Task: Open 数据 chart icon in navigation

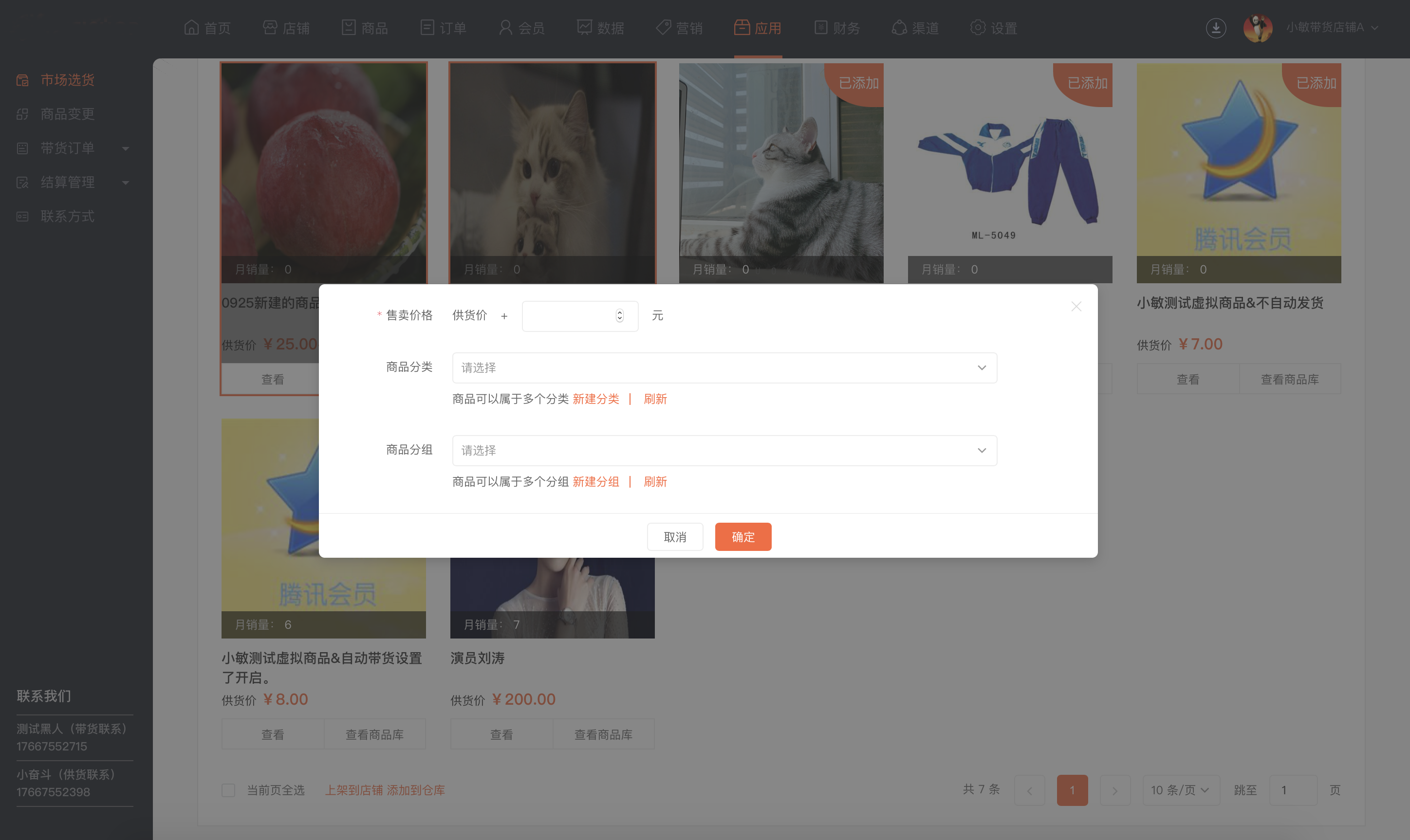Action: click(x=584, y=28)
